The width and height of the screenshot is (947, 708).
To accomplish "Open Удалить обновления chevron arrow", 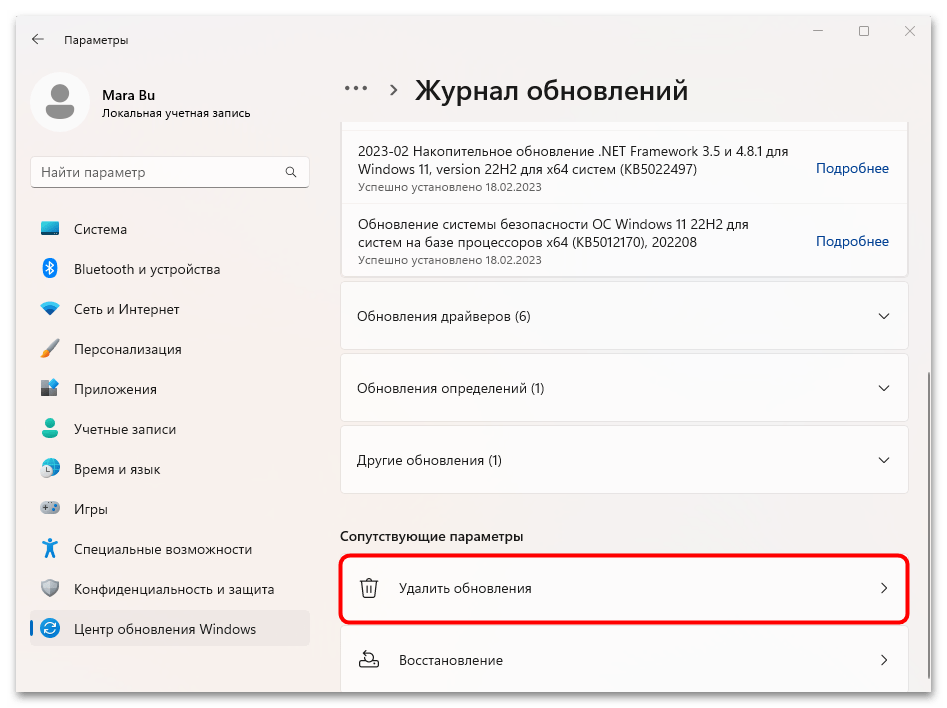I will tap(884, 588).
